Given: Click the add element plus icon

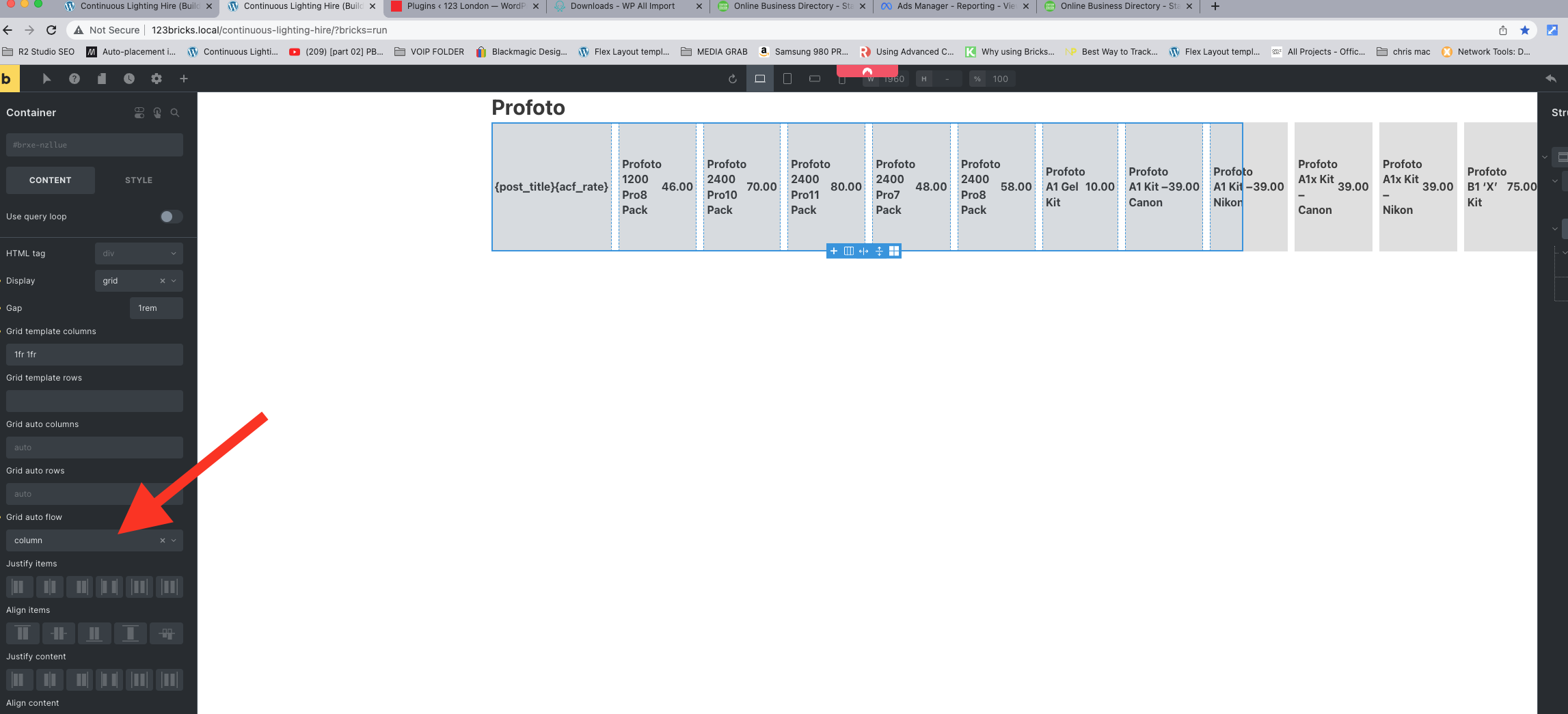Looking at the screenshot, I should tap(184, 79).
